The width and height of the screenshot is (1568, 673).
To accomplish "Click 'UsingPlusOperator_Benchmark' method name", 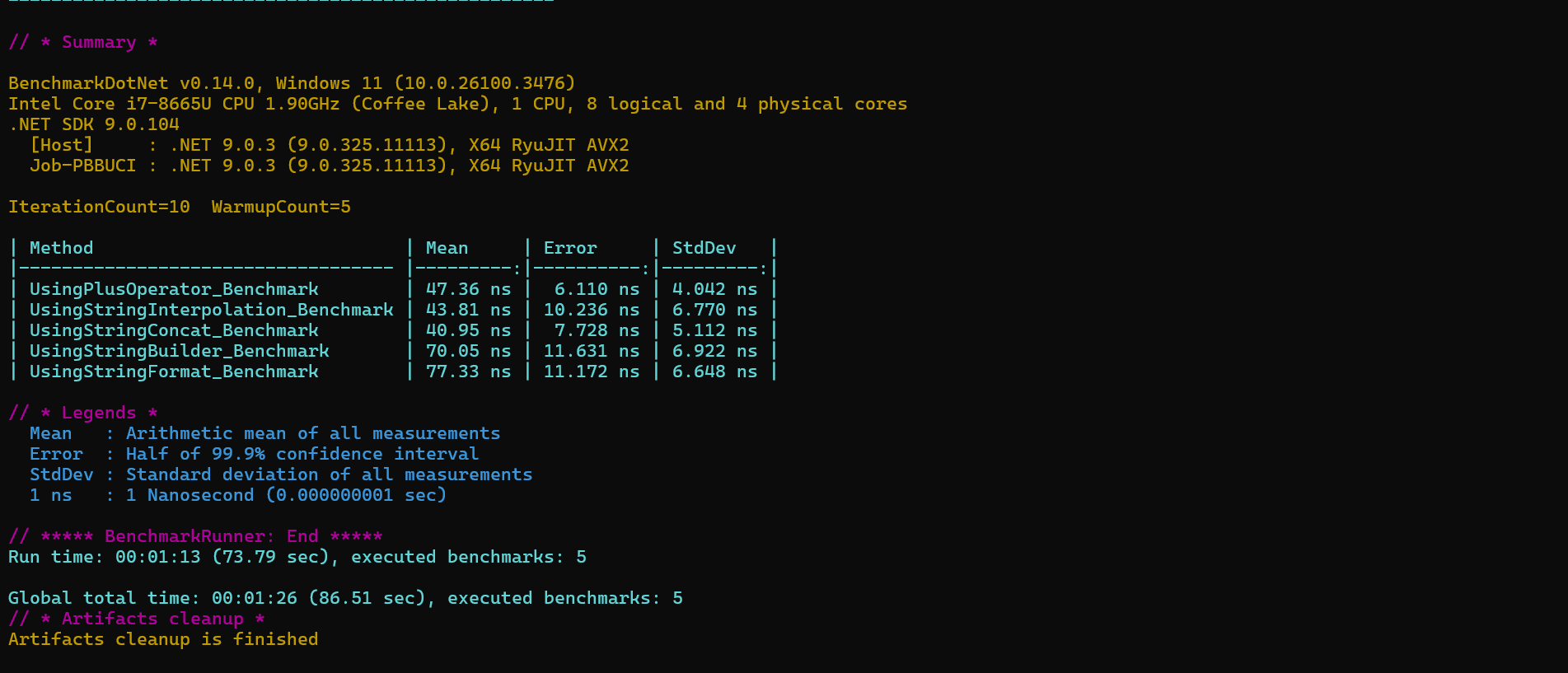I will [174, 289].
